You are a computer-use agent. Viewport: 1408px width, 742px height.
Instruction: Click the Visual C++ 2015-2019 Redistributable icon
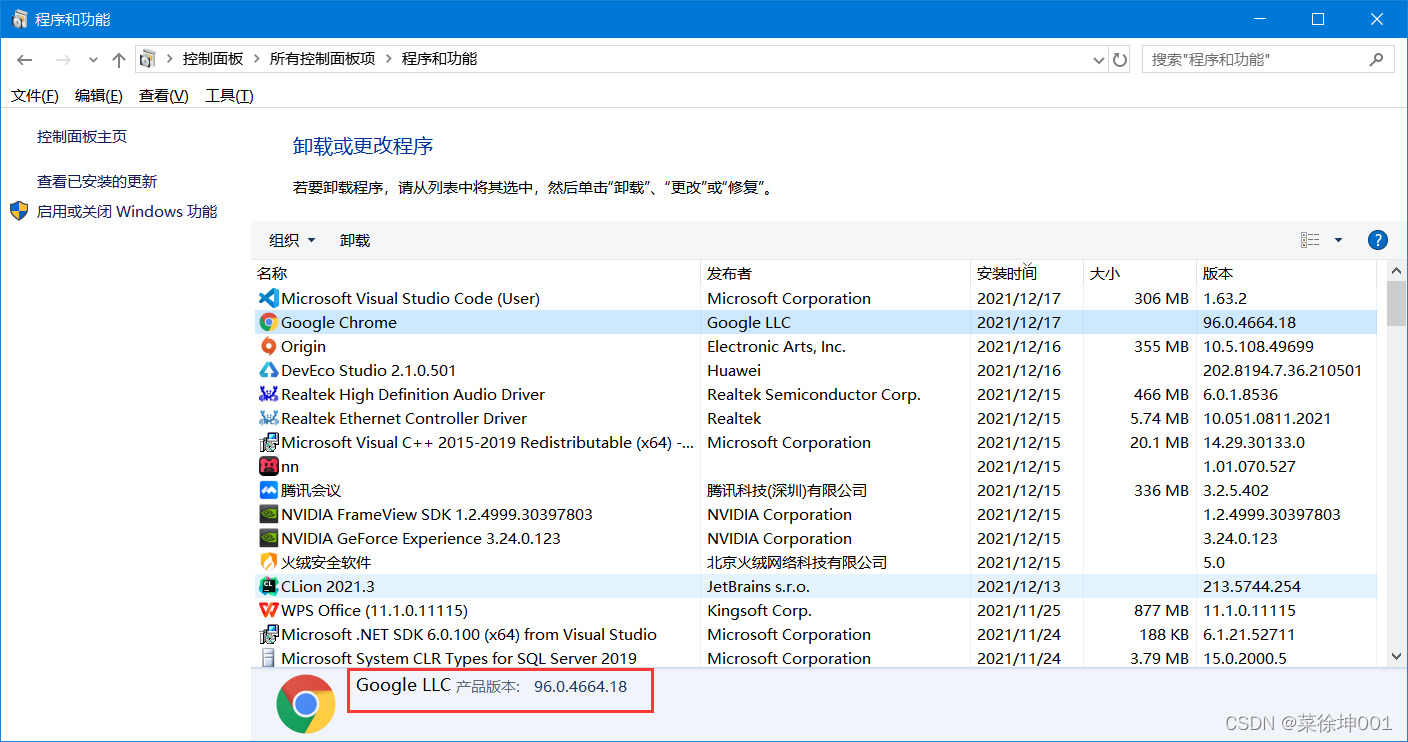click(x=268, y=442)
